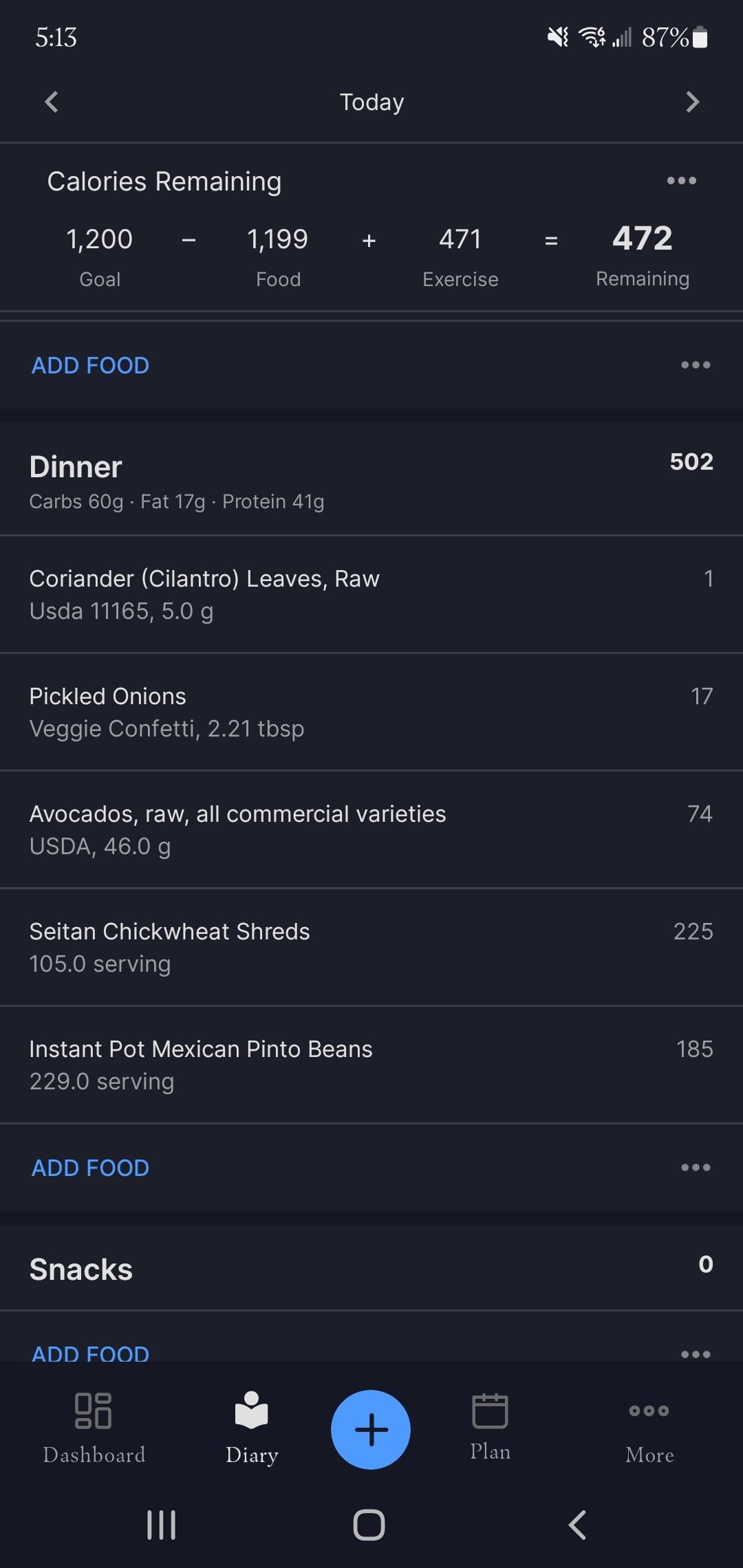Open the Plan calendar tab

tap(490, 1426)
